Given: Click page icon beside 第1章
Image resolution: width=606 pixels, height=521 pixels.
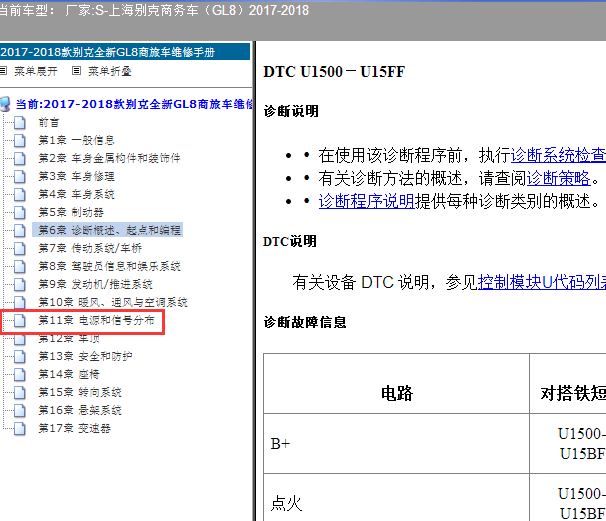Looking at the screenshot, I should pos(20,140).
